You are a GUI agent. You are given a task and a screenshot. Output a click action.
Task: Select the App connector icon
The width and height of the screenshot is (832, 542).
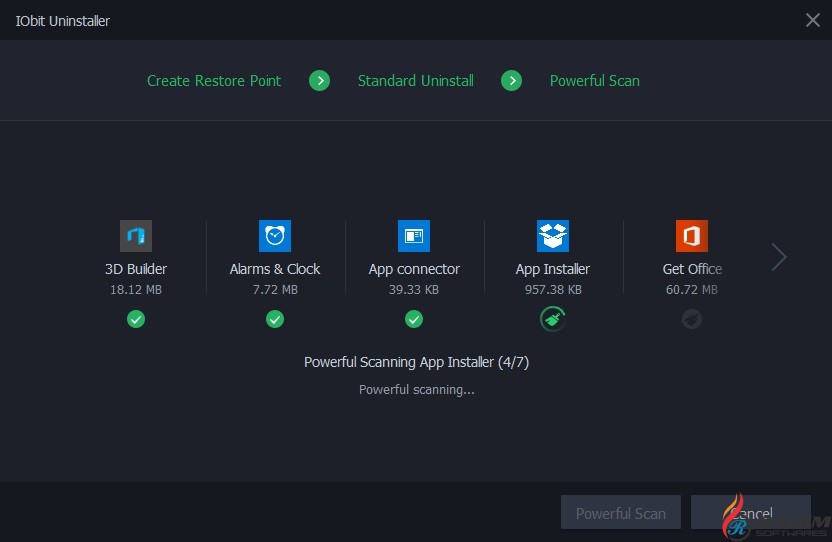click(414, 236)
